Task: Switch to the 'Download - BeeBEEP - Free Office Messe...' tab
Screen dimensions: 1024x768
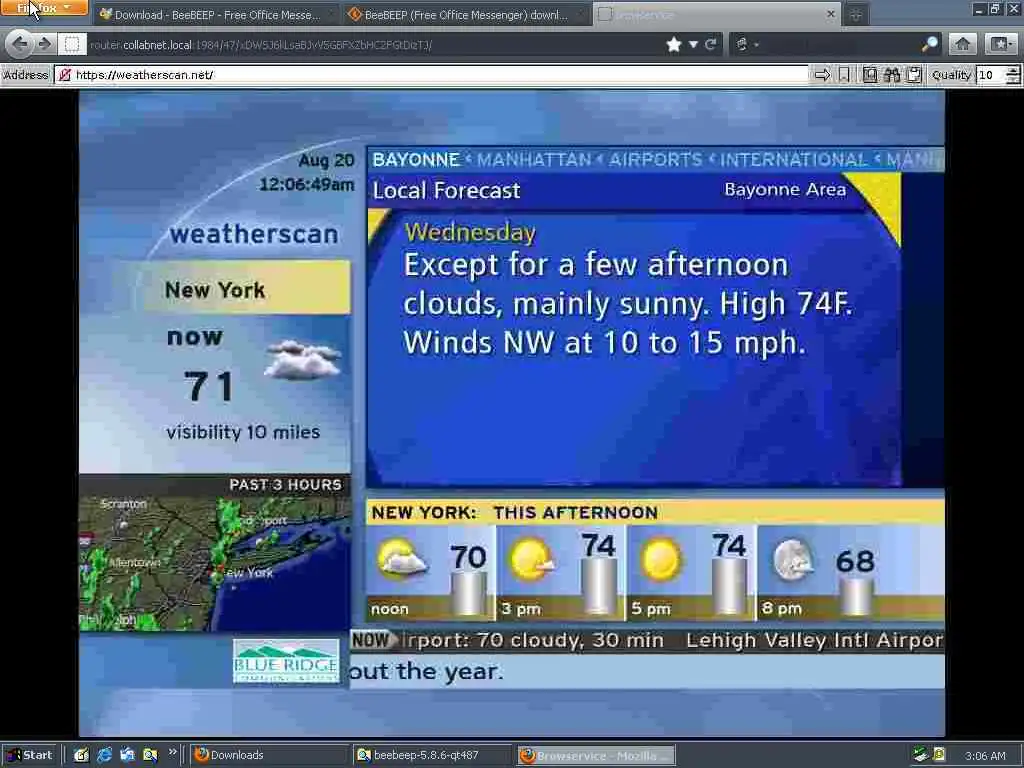Action: [x=216, y=14]
